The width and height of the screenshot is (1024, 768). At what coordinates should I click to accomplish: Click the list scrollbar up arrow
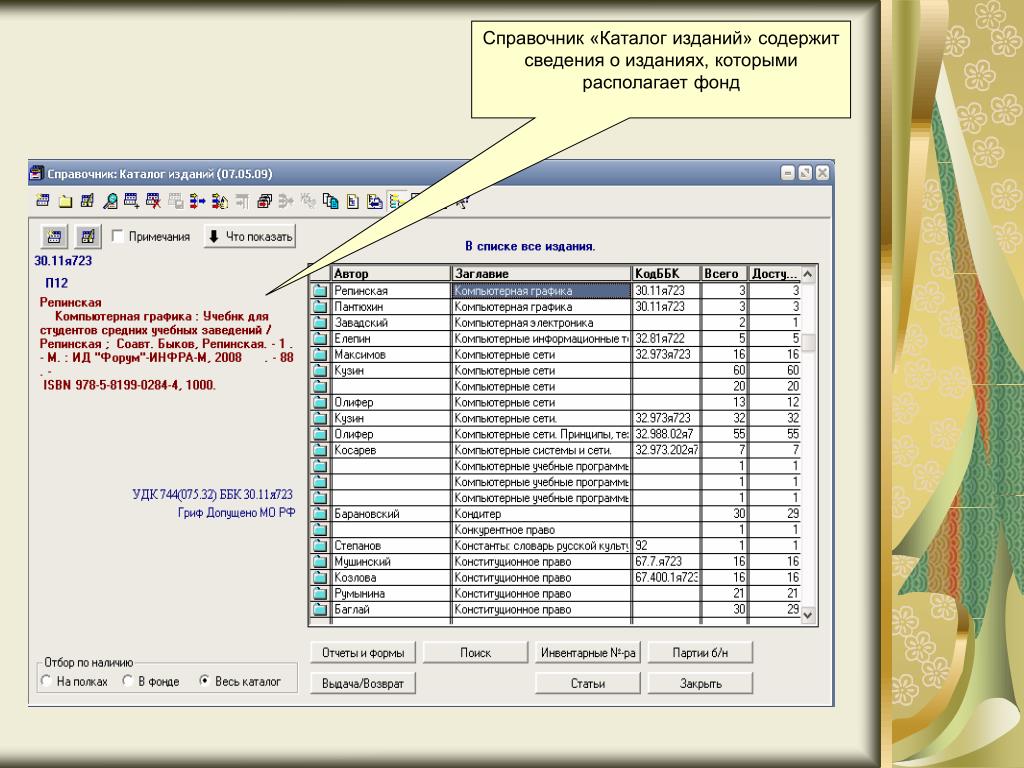[808, 274]
